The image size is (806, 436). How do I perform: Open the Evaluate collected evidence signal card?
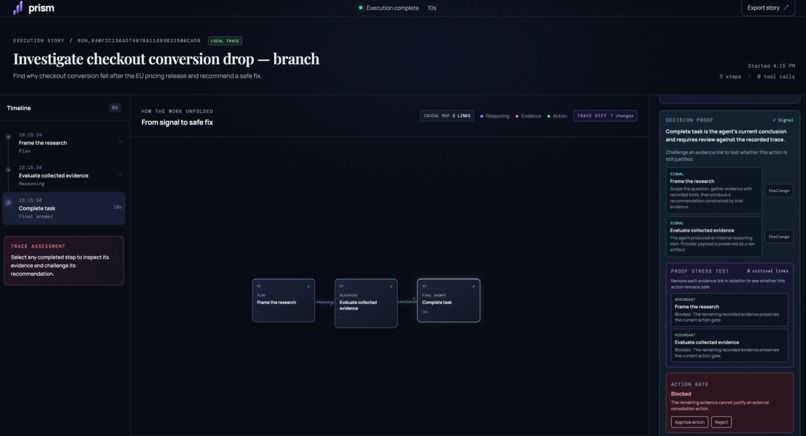(x=713, y=237)
